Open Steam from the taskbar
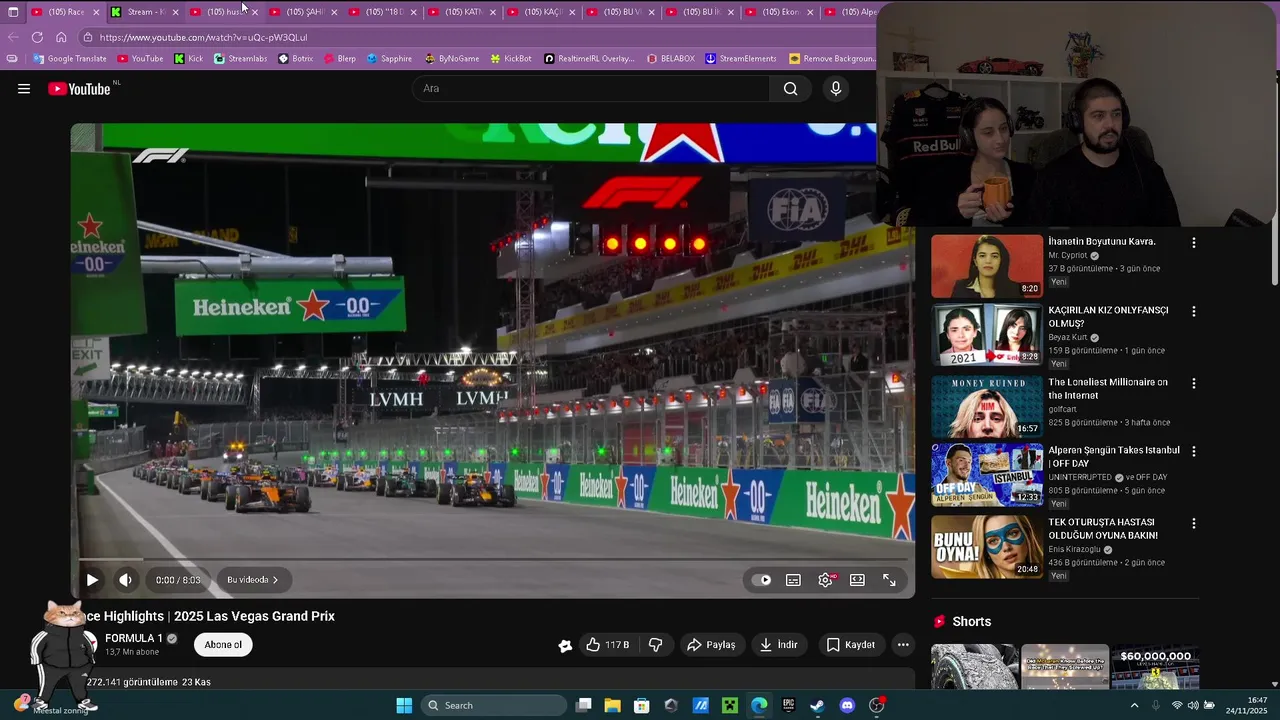The height and width of the screenshot is (720, 1280). (817, 706)
